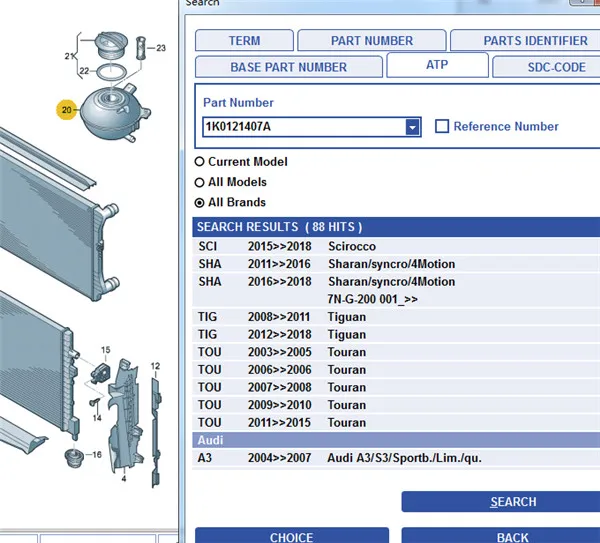The height and width of the screenshot is (543, 600).
Task: Click the bracket part labeled 15
Action: pos(101,373)
